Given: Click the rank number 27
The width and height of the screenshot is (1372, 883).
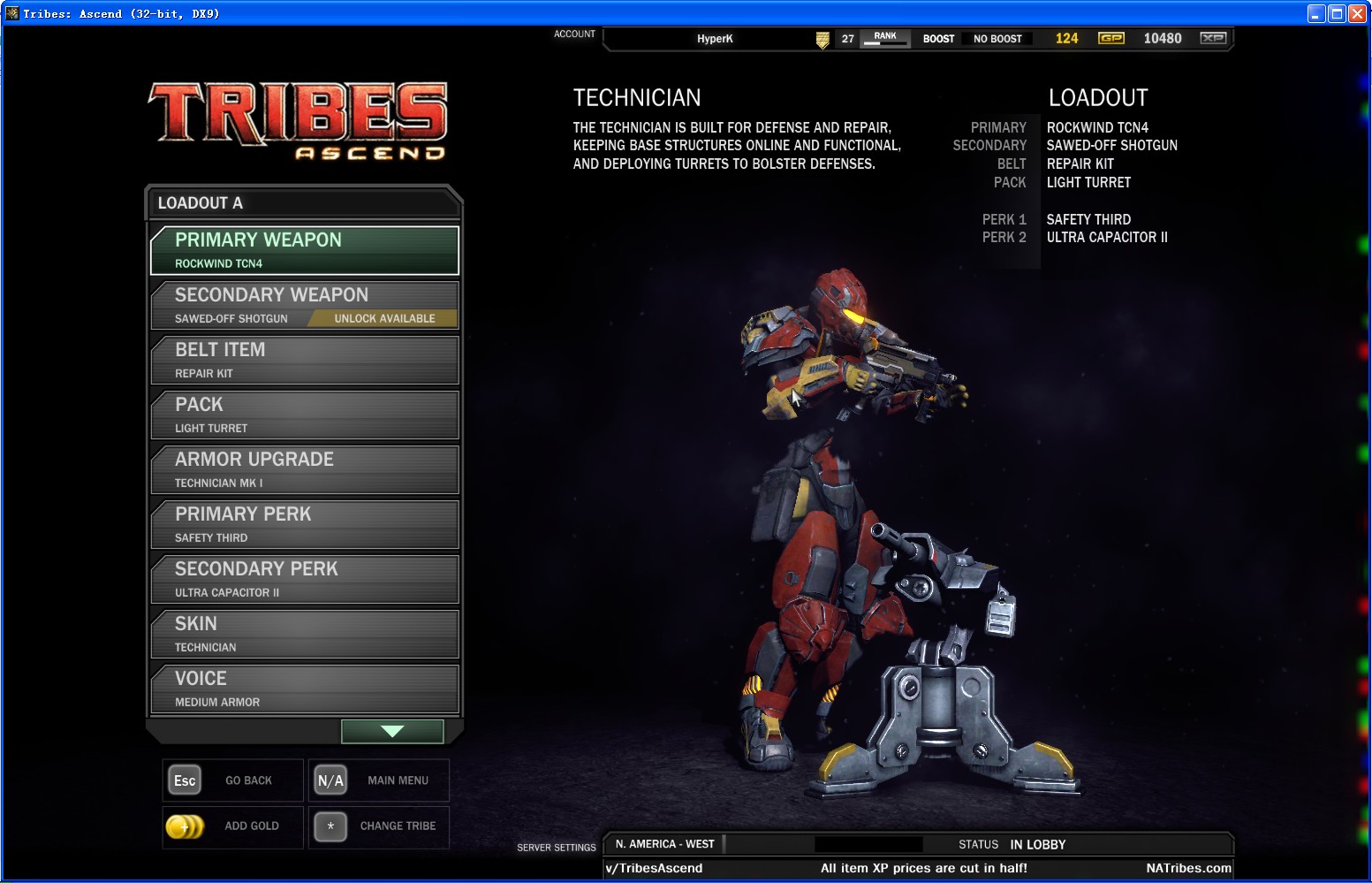Looking at the screenshot, I should tap(848, 39).
